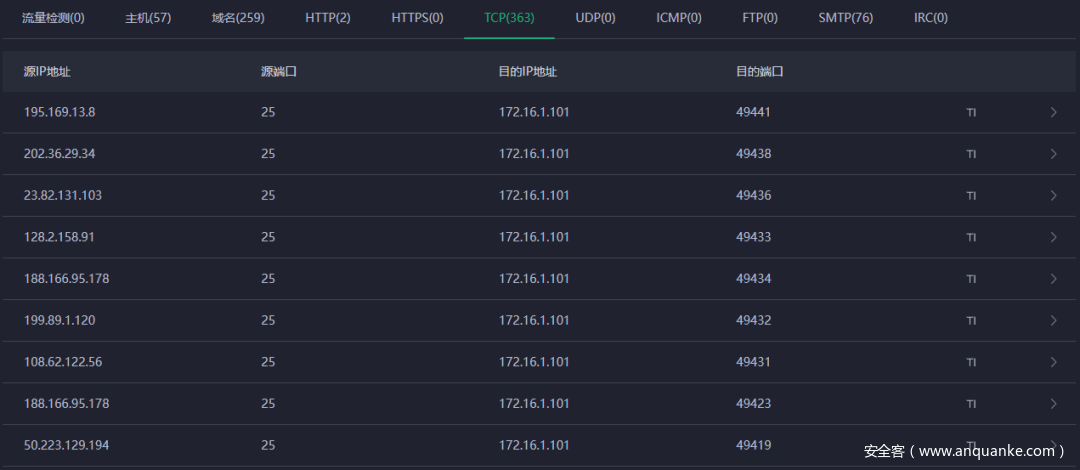Click TI icon in the 108.62.122.56 row
Image resolution: width=1080 pixels, height=470 pixels.
(x=971, y=363)
